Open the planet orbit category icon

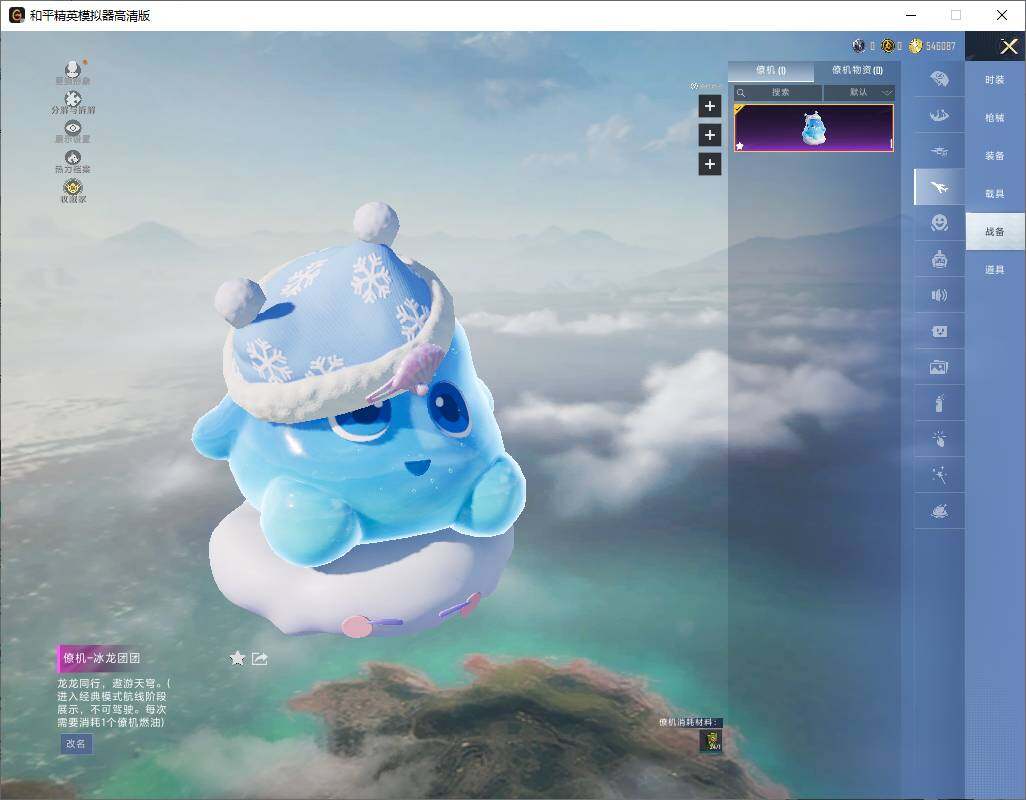pos(940,511)
